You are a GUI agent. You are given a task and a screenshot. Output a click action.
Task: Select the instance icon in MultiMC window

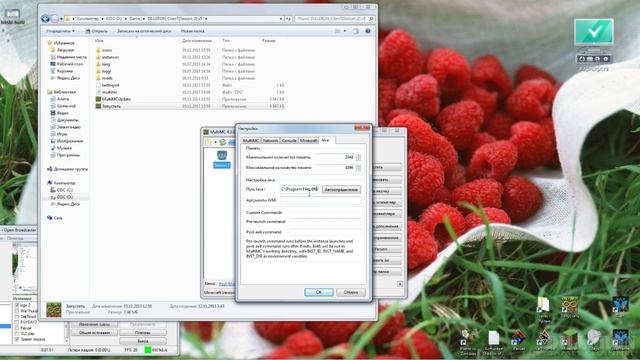point(222,155)
